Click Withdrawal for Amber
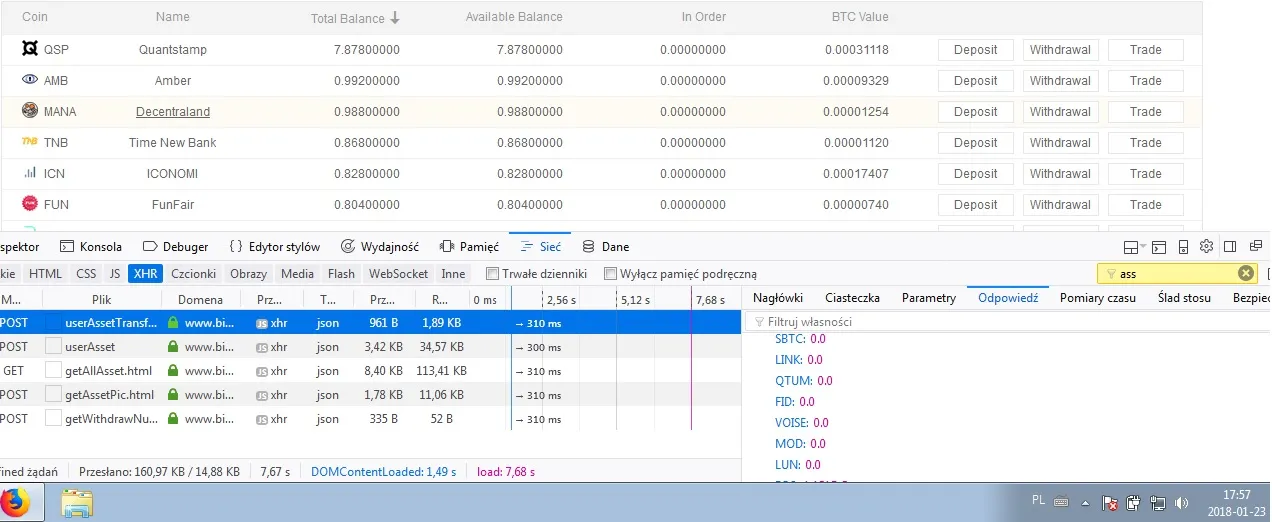The width and height of the screenshot is (1272, 522). pyautogui.click(x=1060, y=81)
